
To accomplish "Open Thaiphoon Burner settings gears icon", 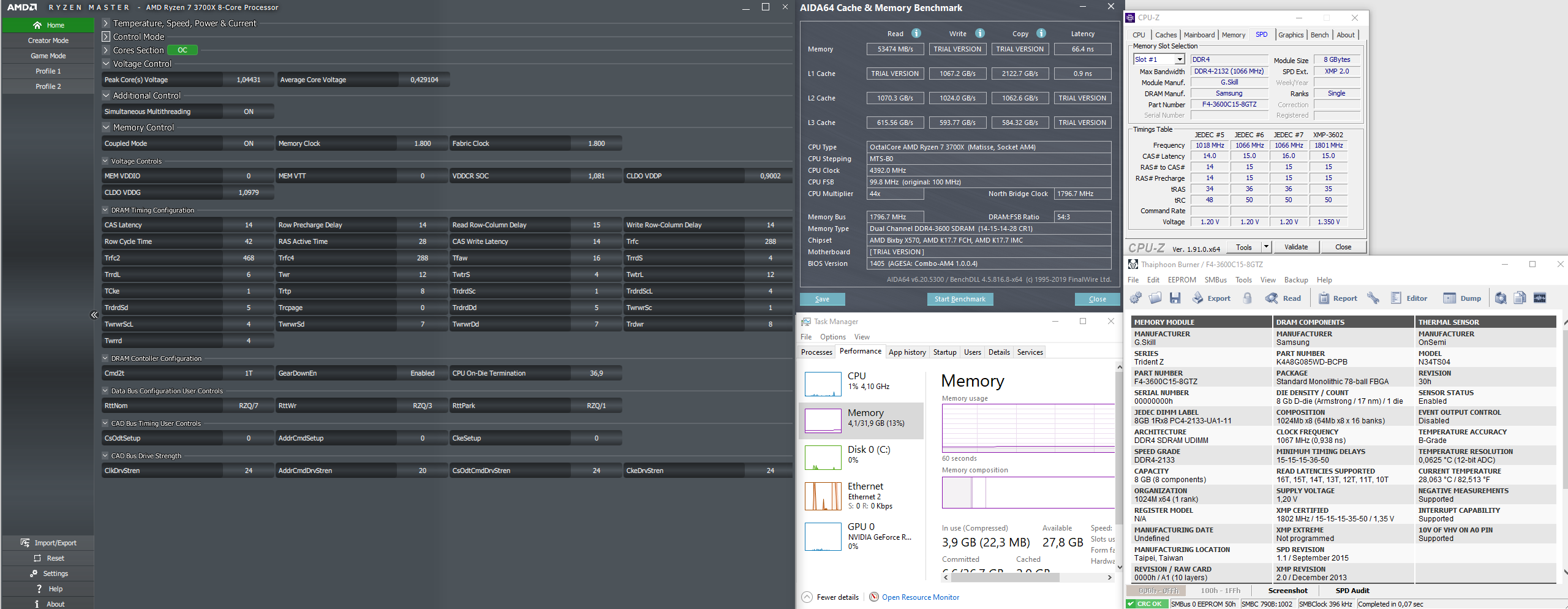I will click(1136, 298).
